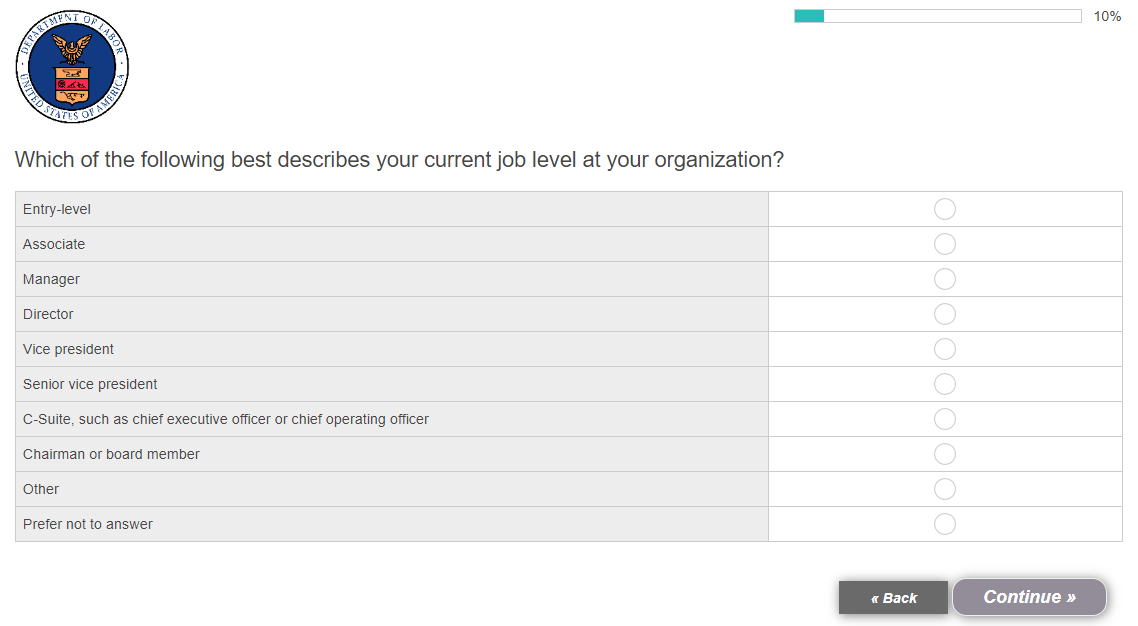1138x626 pixels.
Task: Click the 10% progress label
Action: (x=1107, y=16)
